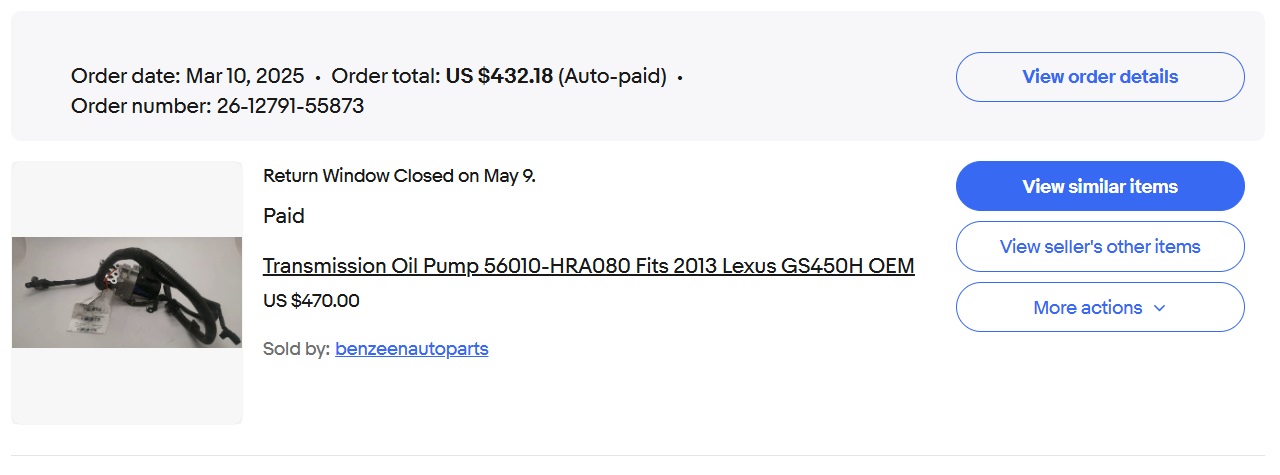1280x475 pixels.
Task: Click the 'Order total:' label
Action: 386,76
